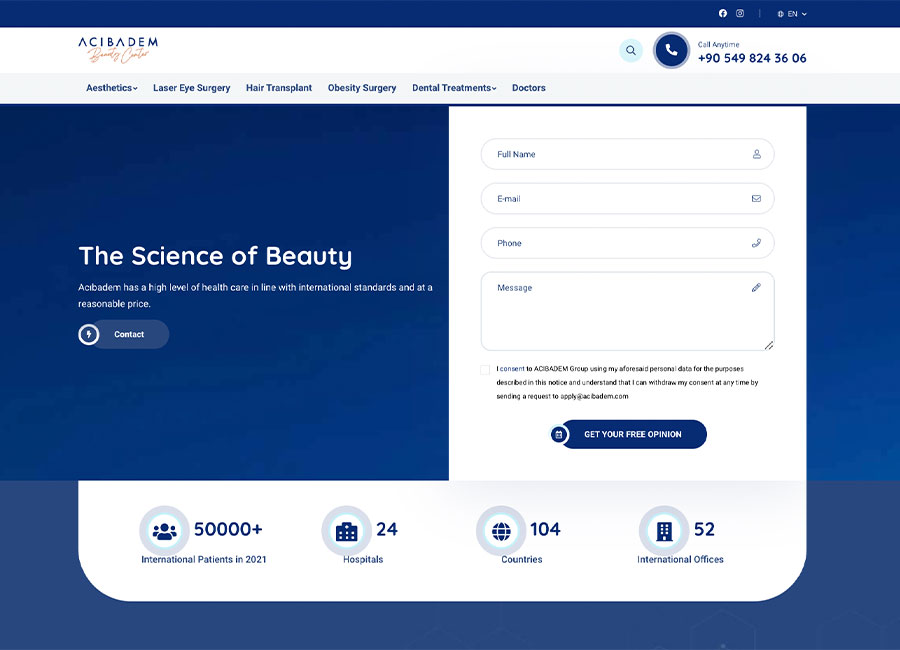Click the globe icon by 104
The height and width of the screenshot is (650, 900).
click(501, 531)
